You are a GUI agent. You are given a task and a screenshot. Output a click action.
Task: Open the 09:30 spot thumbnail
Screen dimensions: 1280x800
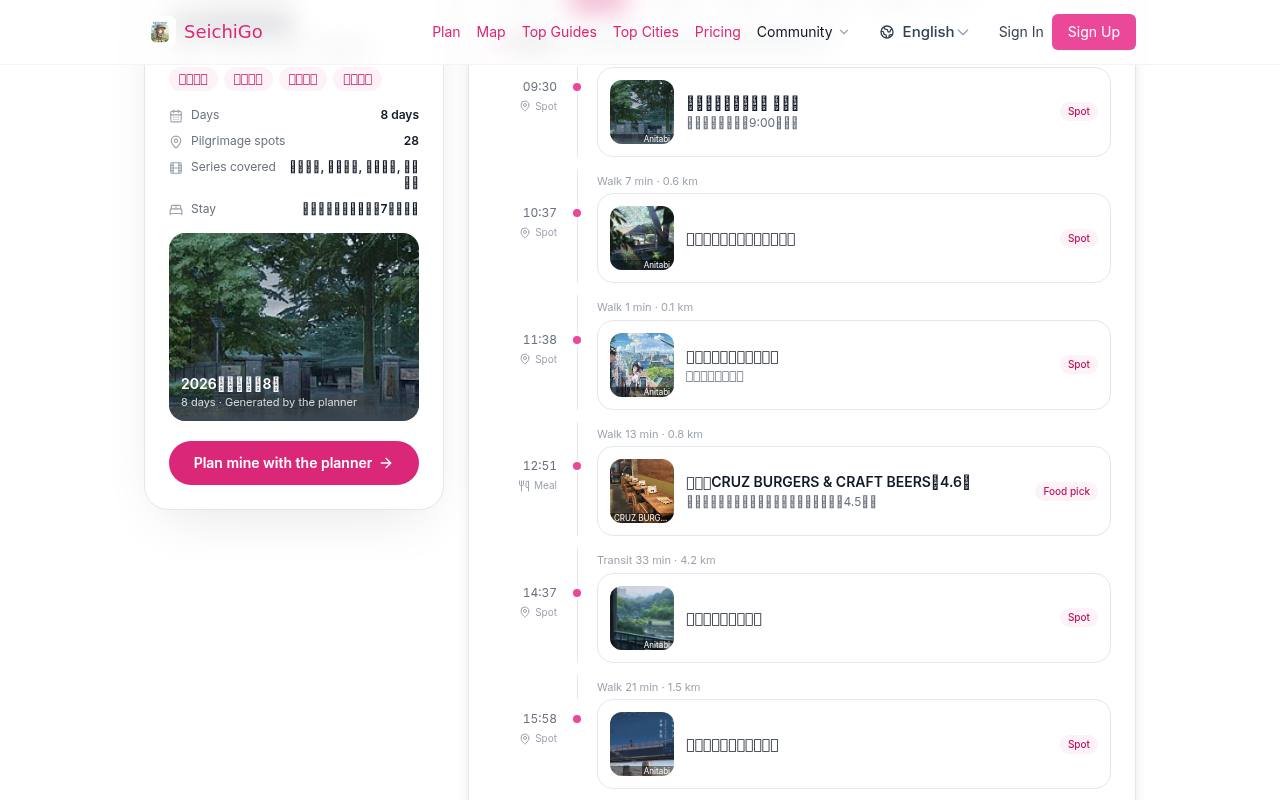[x=642, y=112]
